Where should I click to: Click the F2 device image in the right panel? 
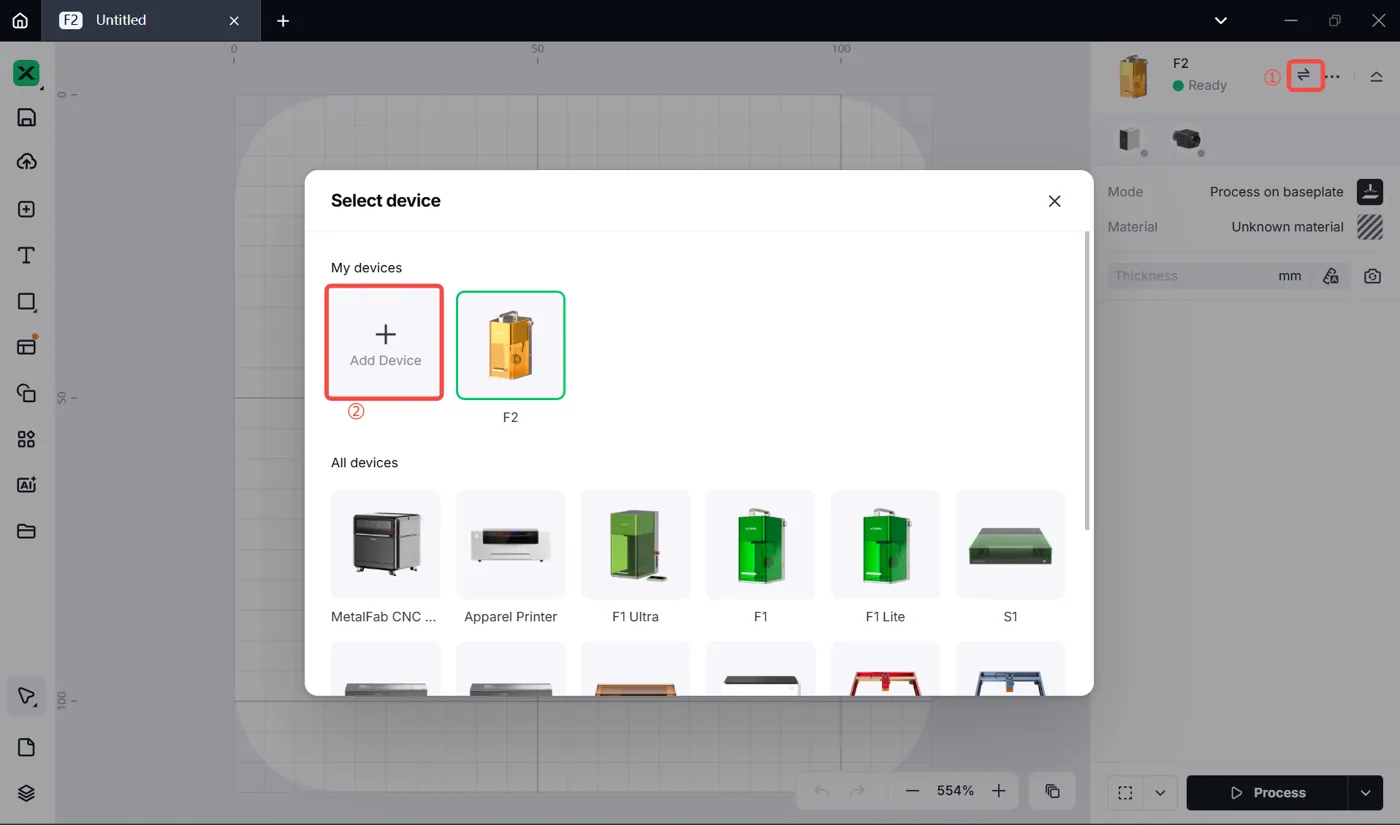pyautogui.click(x=1134, y=76)
